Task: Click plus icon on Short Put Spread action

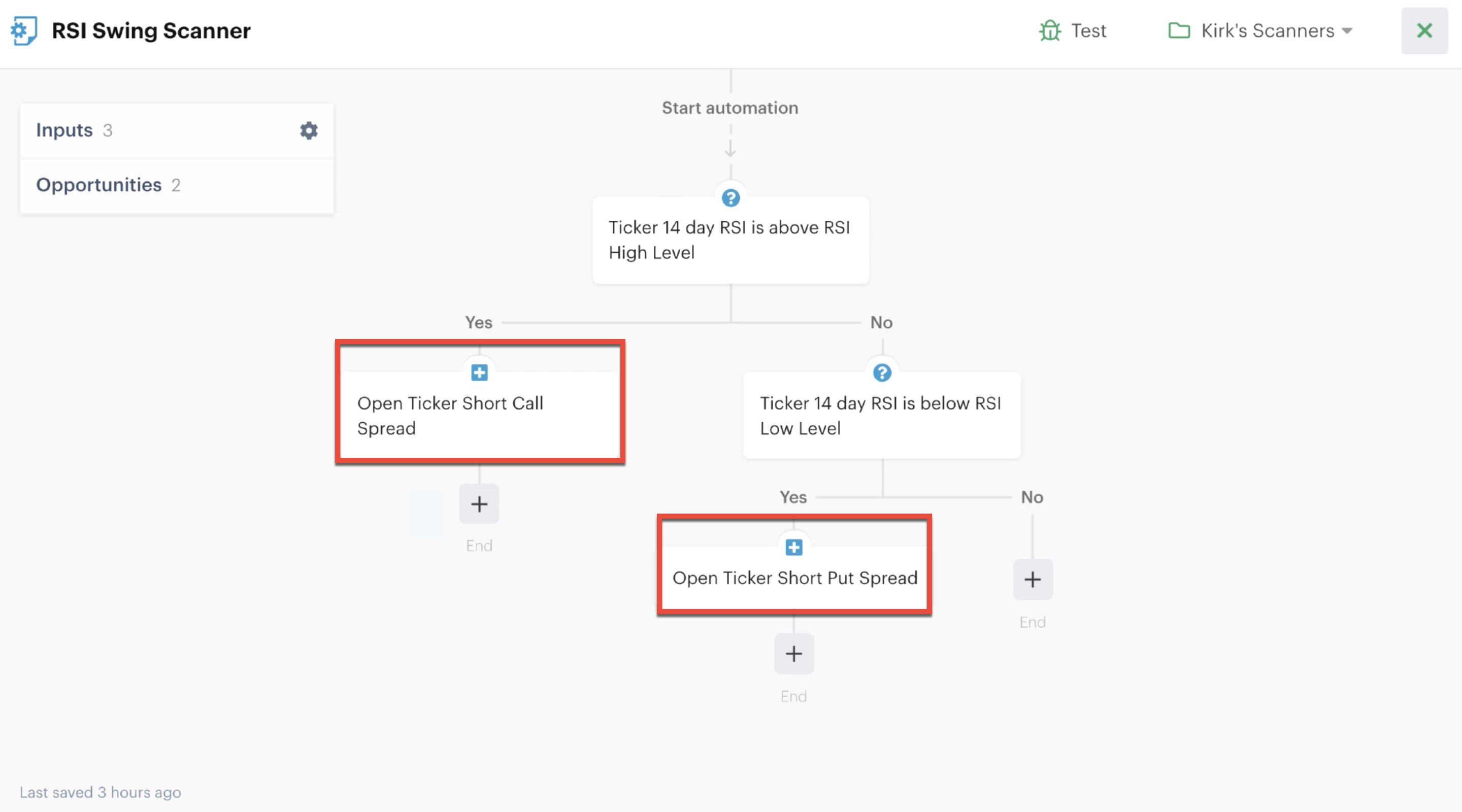Action: pos(794,548)
